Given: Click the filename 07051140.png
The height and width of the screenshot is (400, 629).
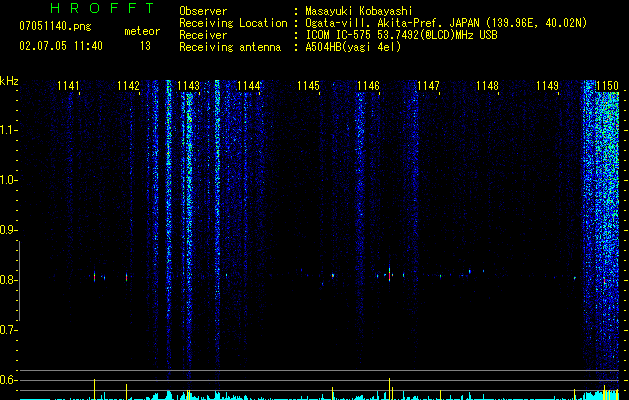Looking at the screenshot, I should [55, 26].
